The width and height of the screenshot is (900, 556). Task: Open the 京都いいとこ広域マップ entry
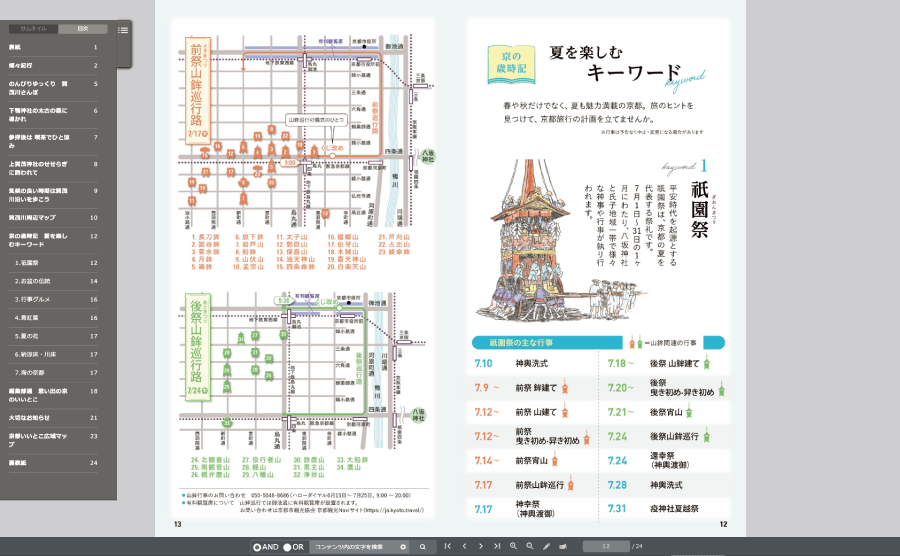coord(53,440)
